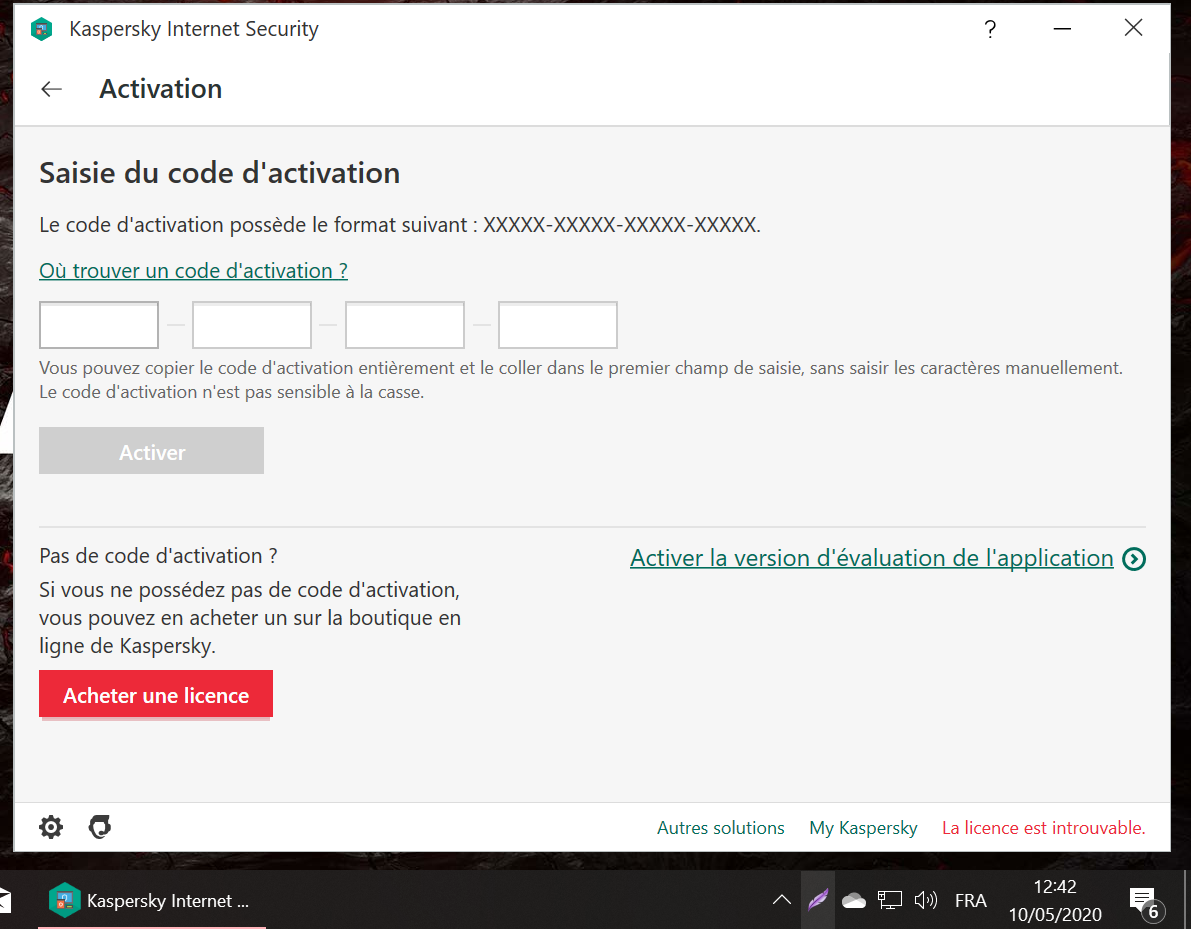
Task: Click 'Saisie du code d'activation' heading
Action: tap(220, 173)
